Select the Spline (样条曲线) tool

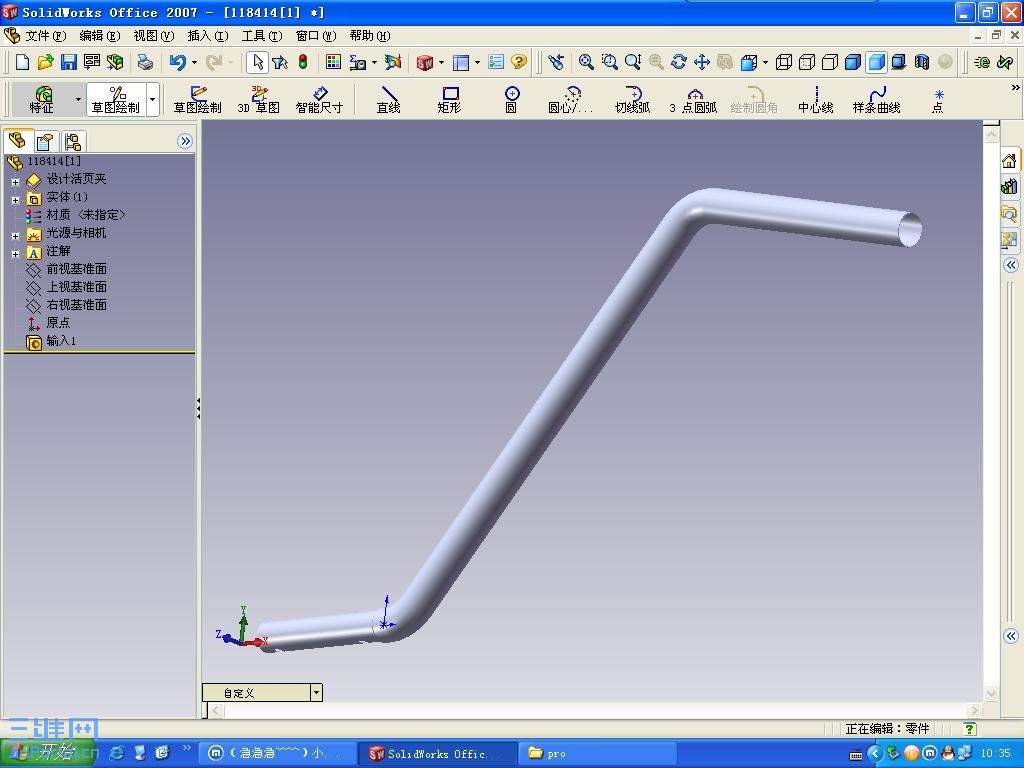(876, 99)
